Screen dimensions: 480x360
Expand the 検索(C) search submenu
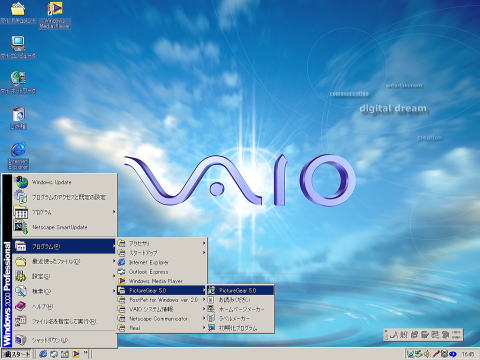pos(65,291)
